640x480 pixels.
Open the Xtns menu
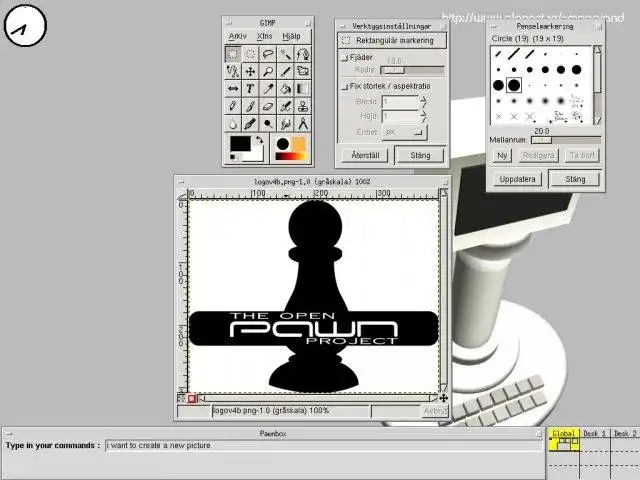pos(264,36)
